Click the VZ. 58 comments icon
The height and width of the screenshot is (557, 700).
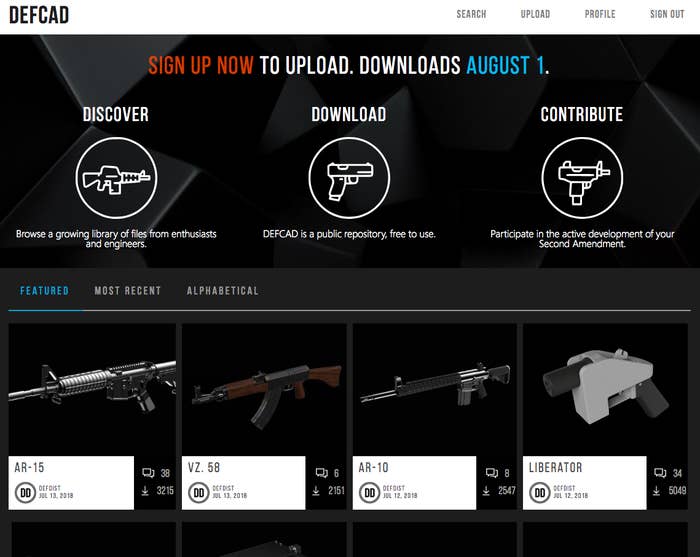coord(321,473)
